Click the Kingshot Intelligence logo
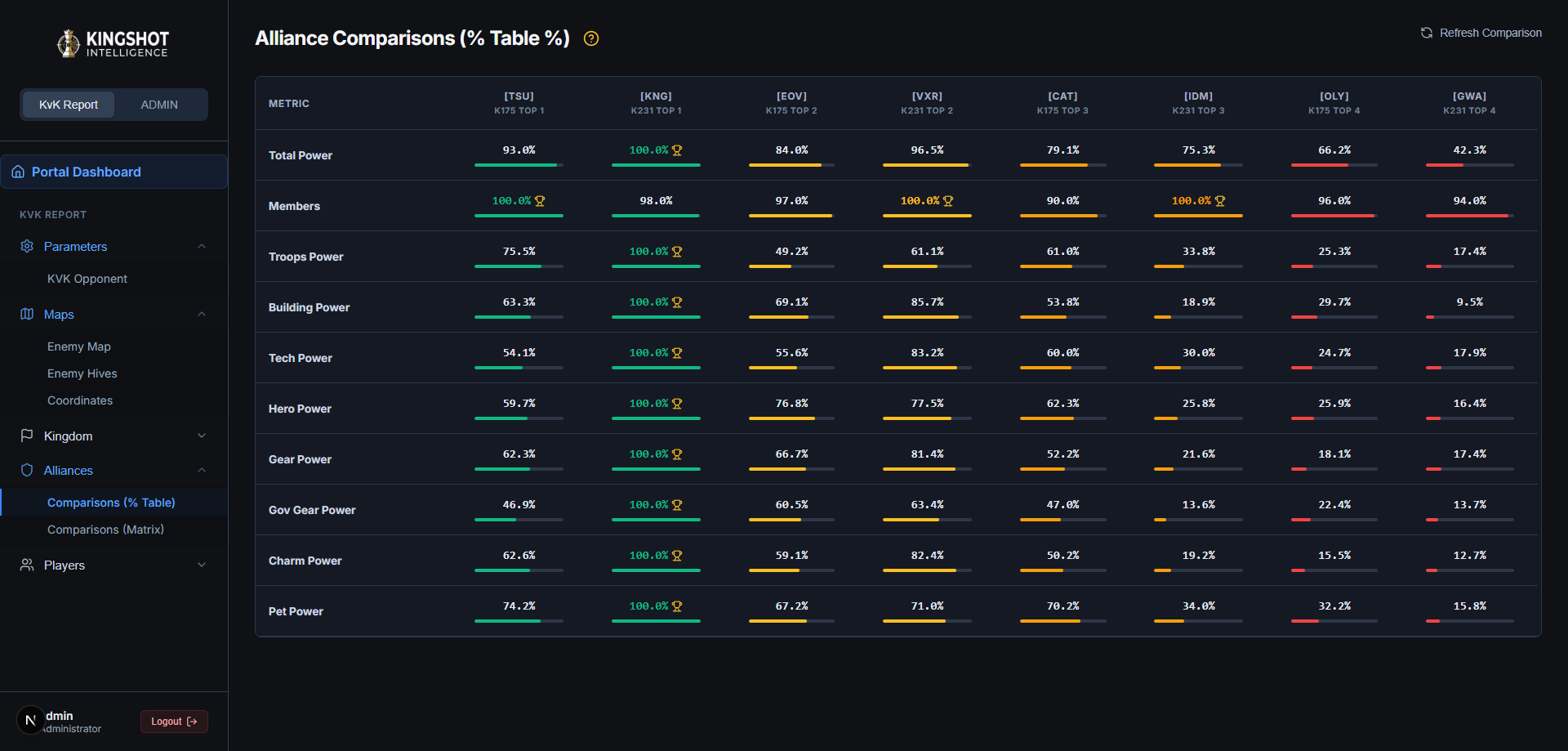This screenshot has width=1568, height=751. tap(114, 43)
